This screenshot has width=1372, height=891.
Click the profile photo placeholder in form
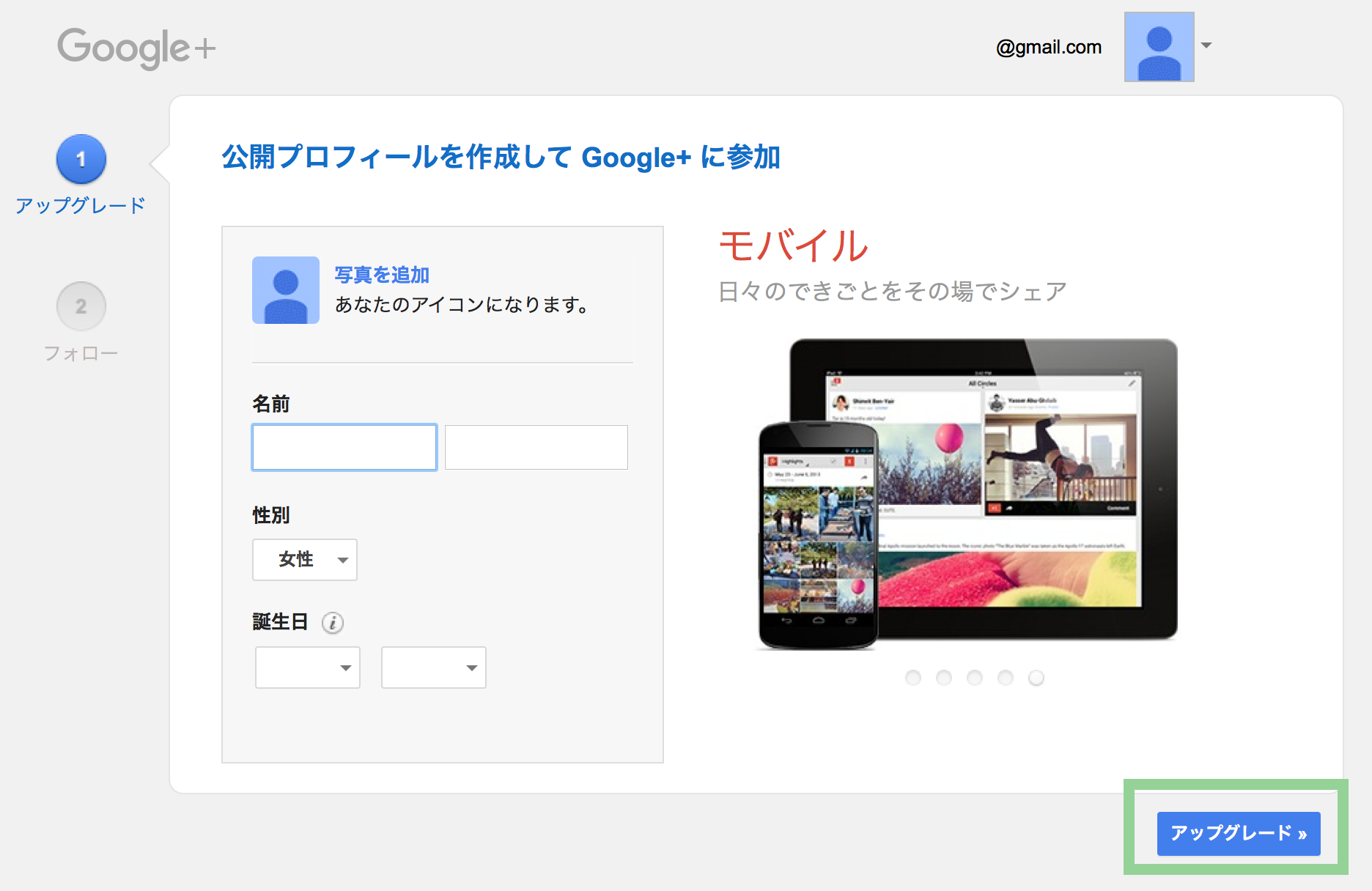point(286,290)
